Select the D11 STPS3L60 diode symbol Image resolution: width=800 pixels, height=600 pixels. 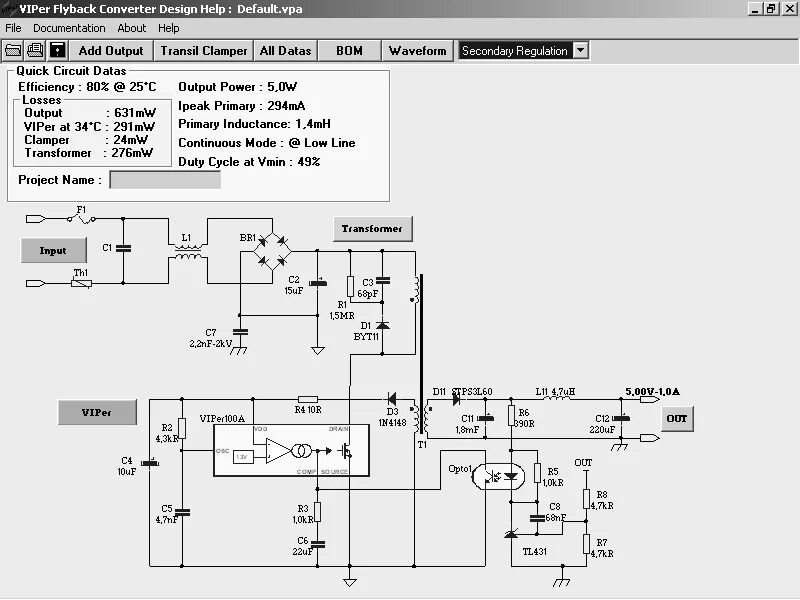click(456, 399)
